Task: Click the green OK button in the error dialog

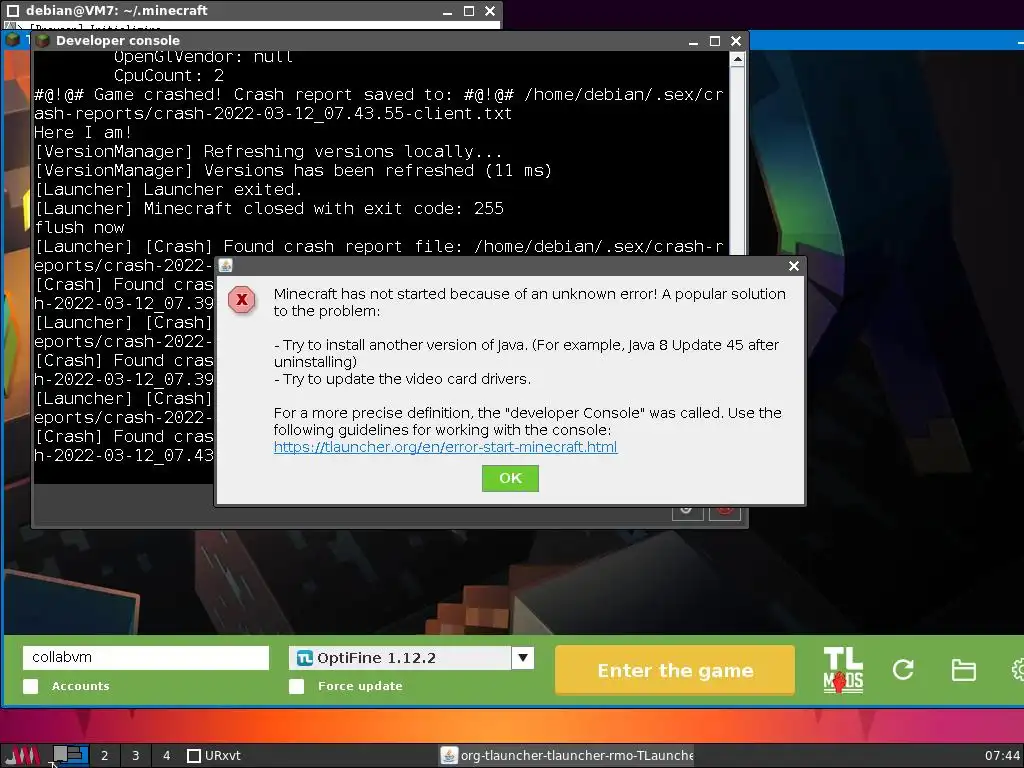Action: 510,478
